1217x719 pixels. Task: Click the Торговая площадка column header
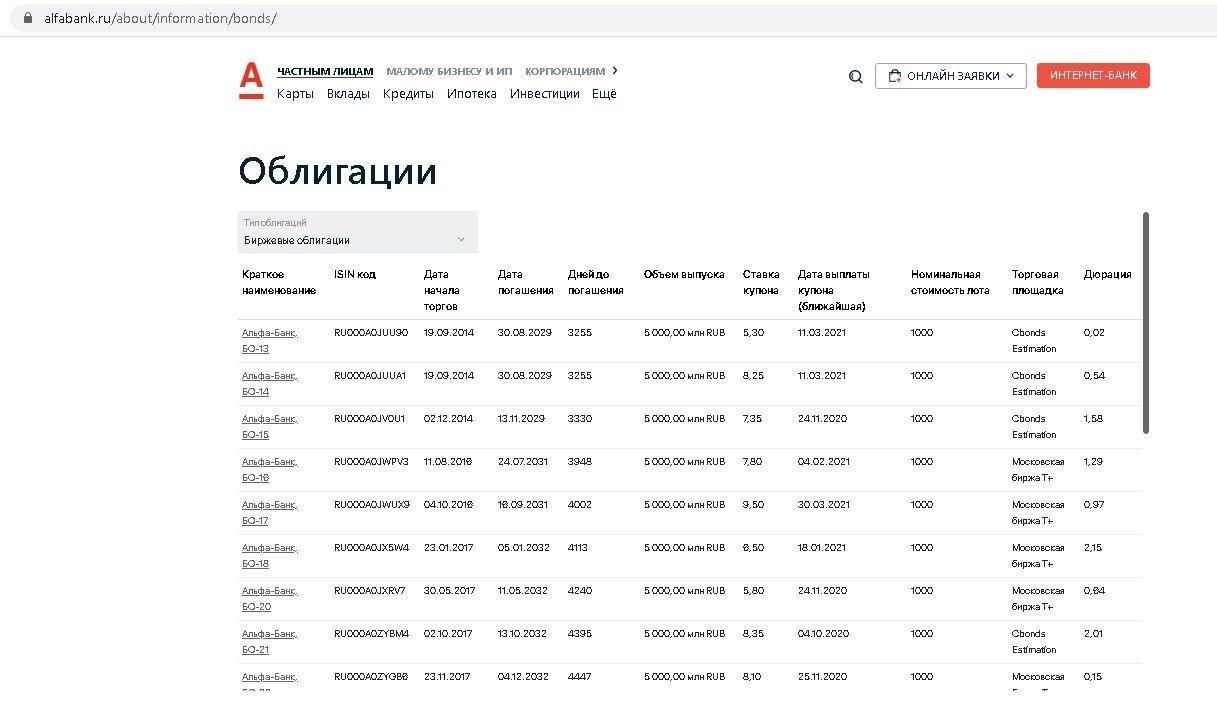pos(1038,282)
